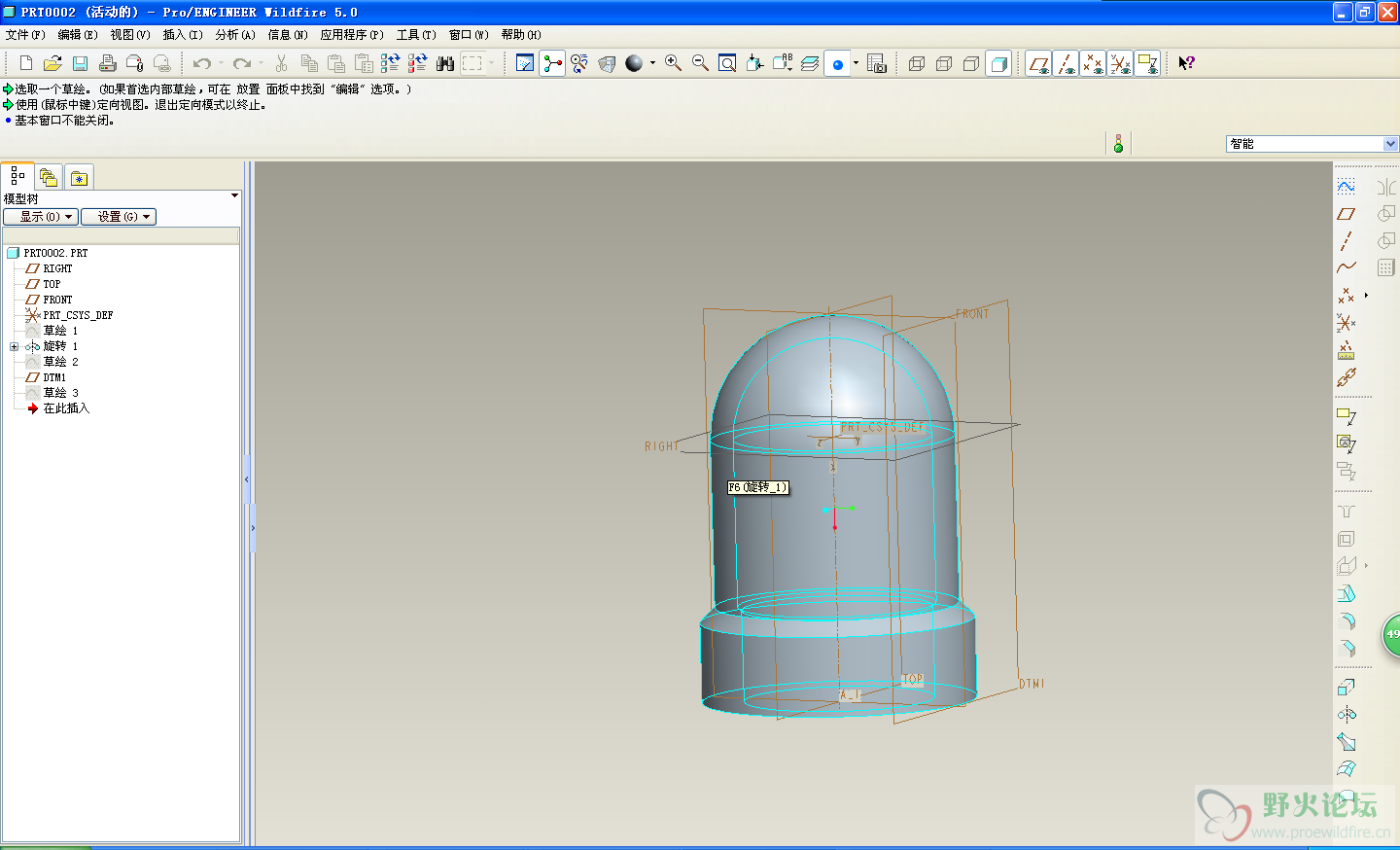
Task: Click the stoplight regeneration status indicator
Action: 1118,144
